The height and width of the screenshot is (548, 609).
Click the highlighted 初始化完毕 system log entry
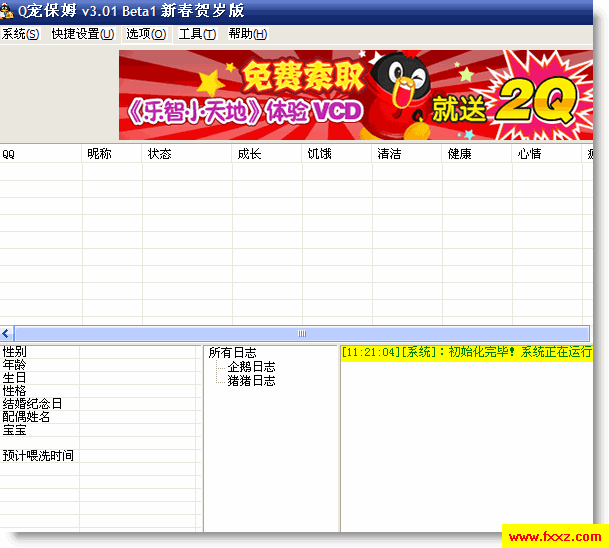(x=466, y=353)
